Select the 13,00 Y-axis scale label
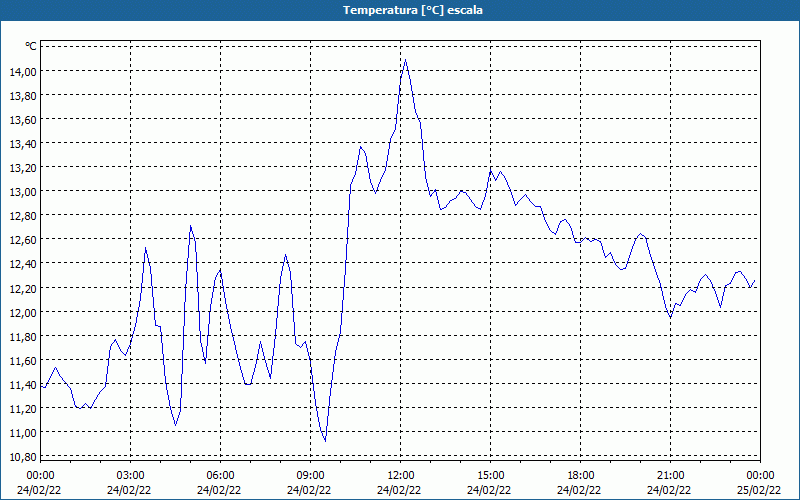Viewport: 800px width, 500px height. click(23, 192)
